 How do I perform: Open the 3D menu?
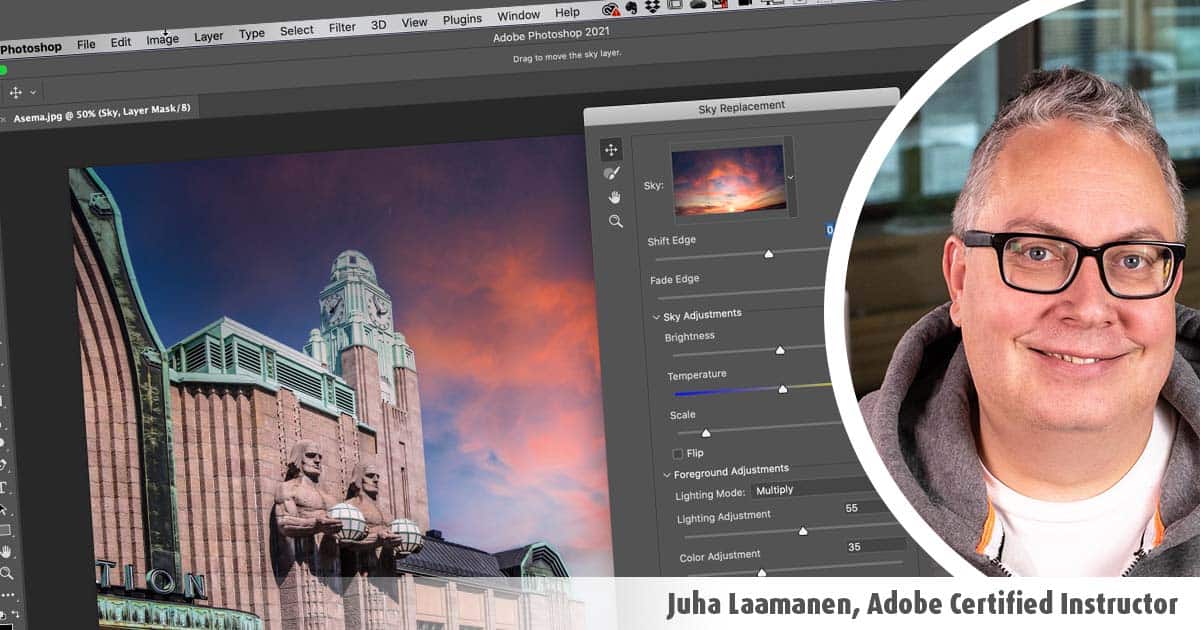pos(378,25)
